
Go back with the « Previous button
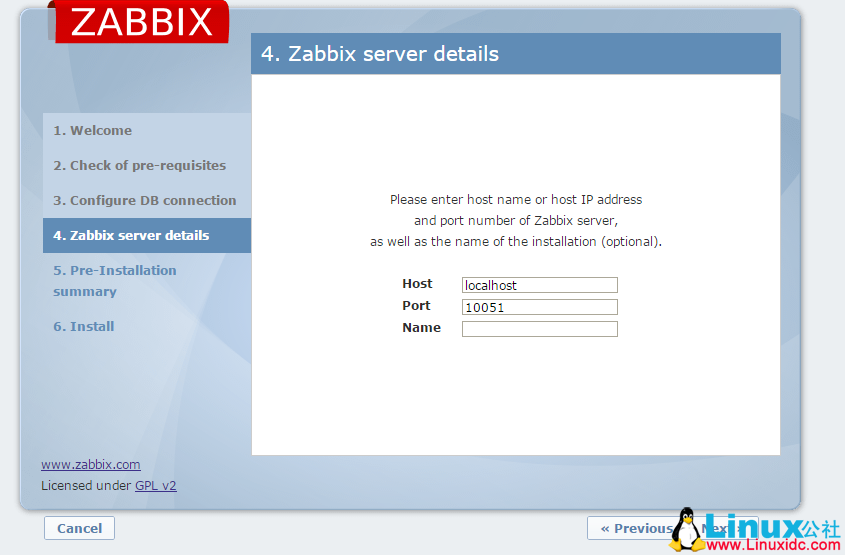[x=635, y=528]
